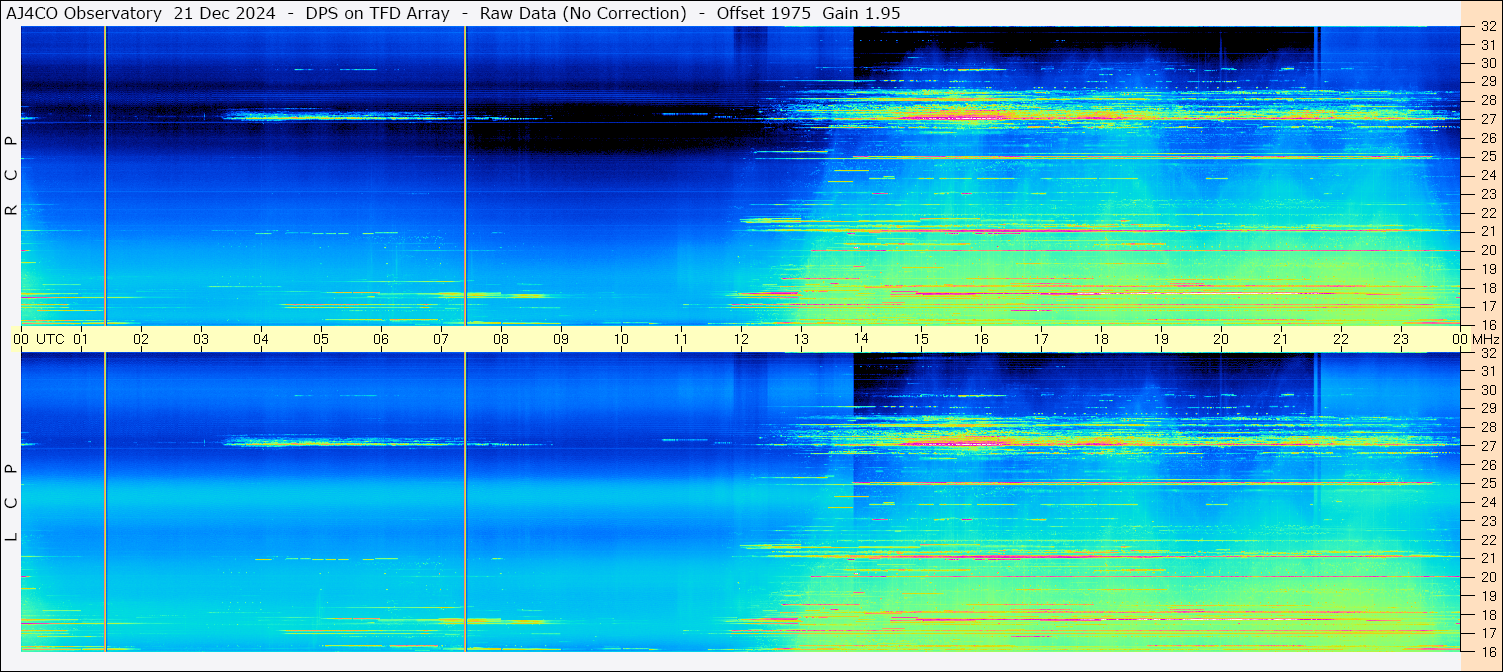Image resolution: width=1503 pixels, height=672 pixels.
Task: Select hour 11 on the UTC time axis
Action: 681,339
